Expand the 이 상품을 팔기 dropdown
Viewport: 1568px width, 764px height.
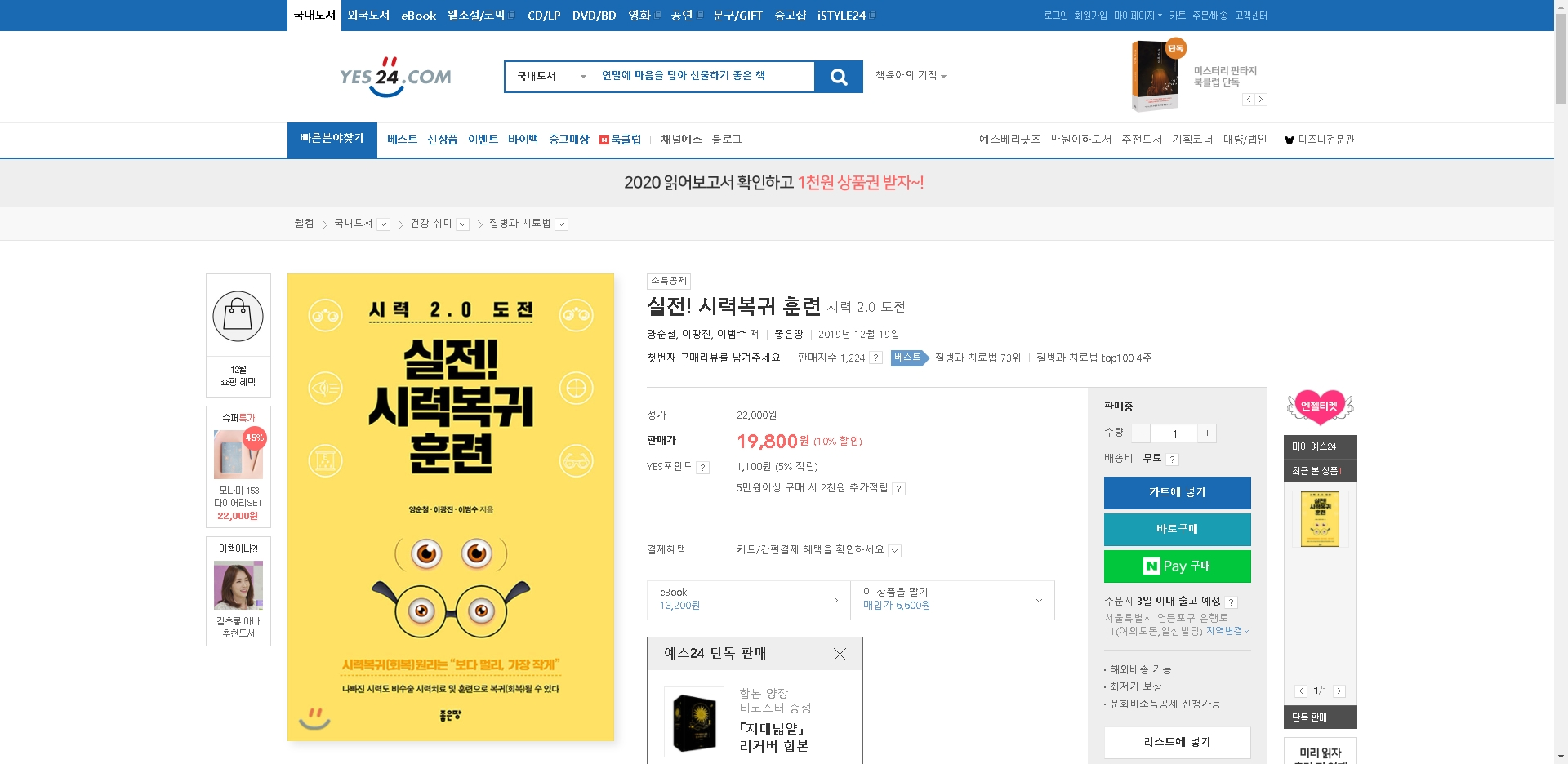tap(952, 600)
